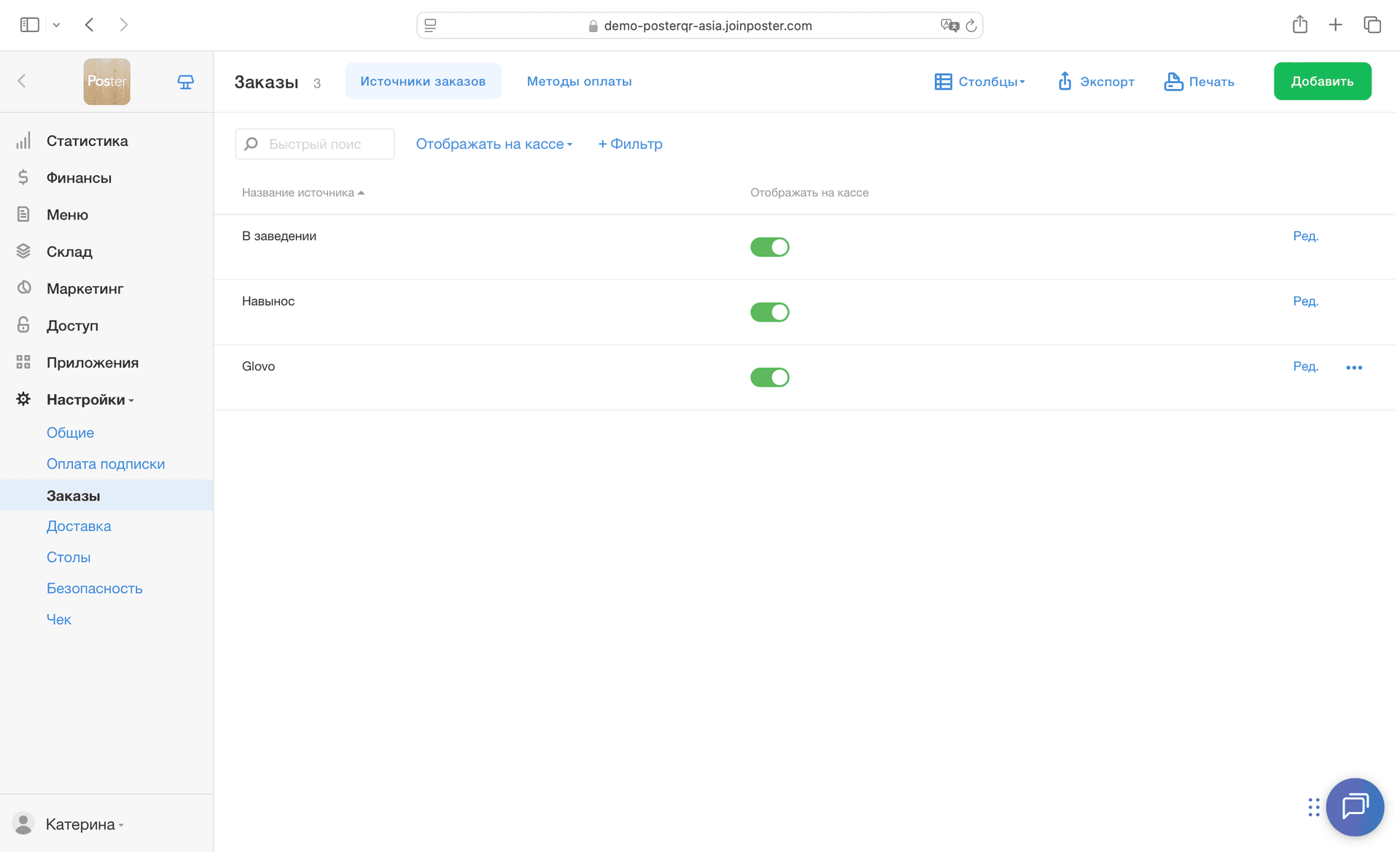
Task: Open the support chat bubble
Action: pos(1354,807)
